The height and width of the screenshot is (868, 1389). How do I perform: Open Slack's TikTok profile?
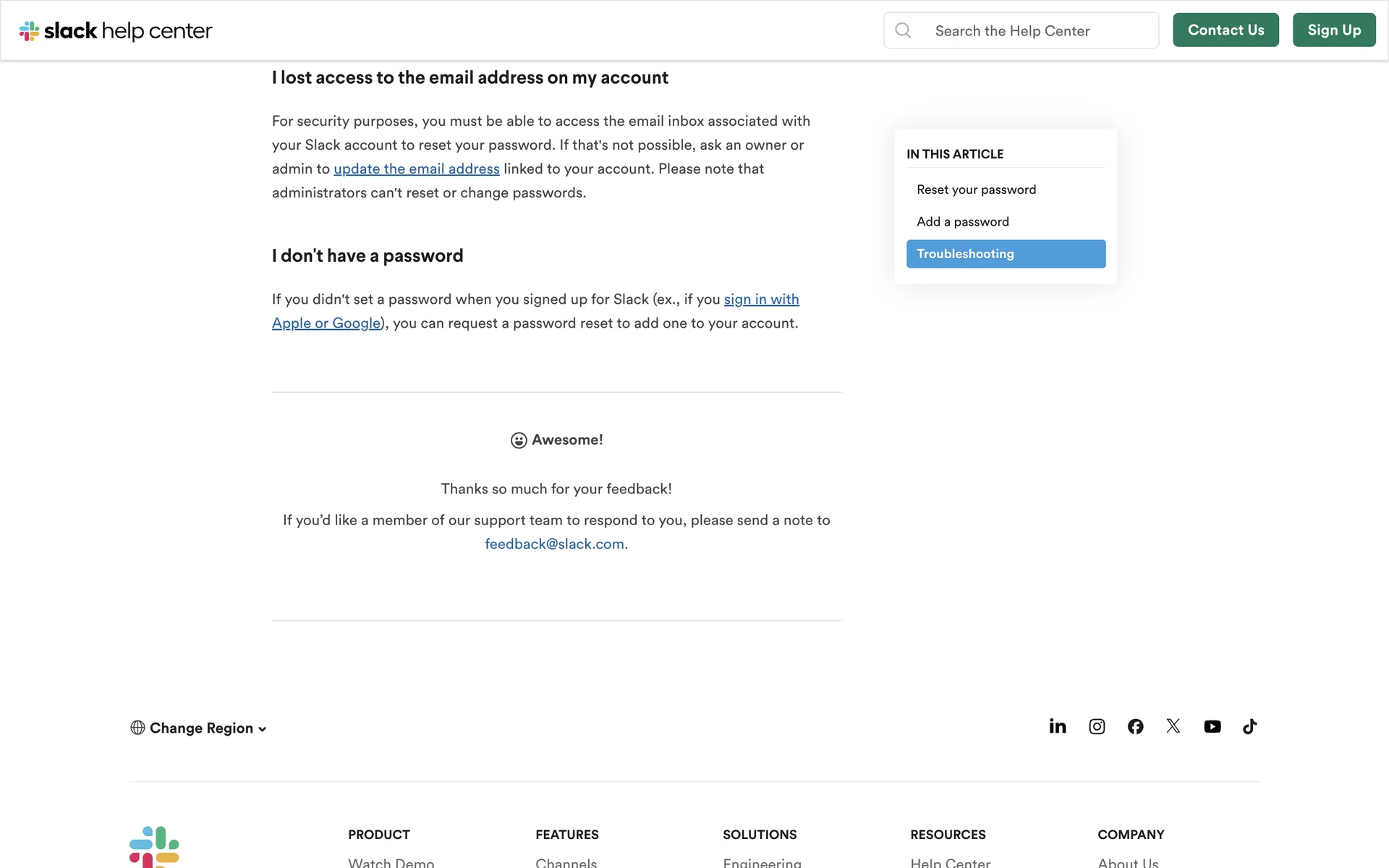click(x=1250, y=726)
